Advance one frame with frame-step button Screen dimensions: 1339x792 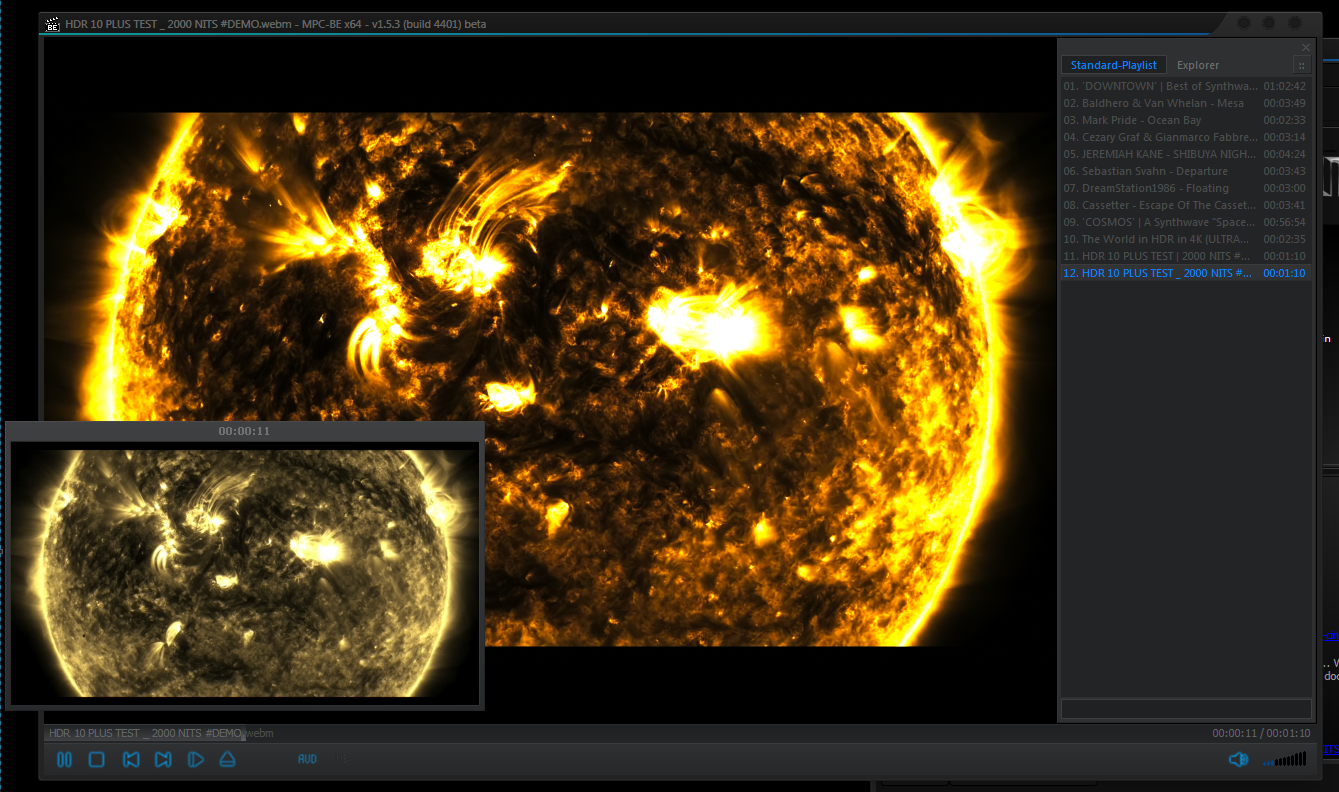[195, 760]
